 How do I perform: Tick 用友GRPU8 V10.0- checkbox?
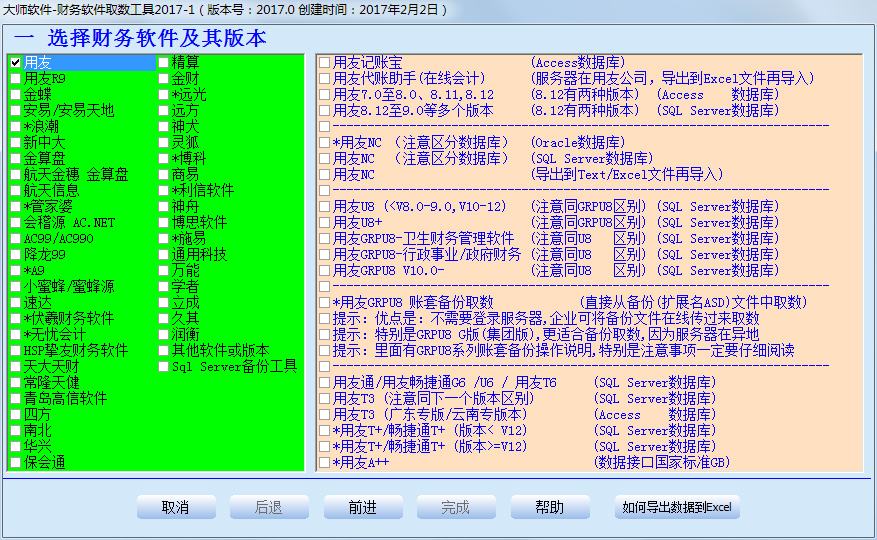(324, 271)
